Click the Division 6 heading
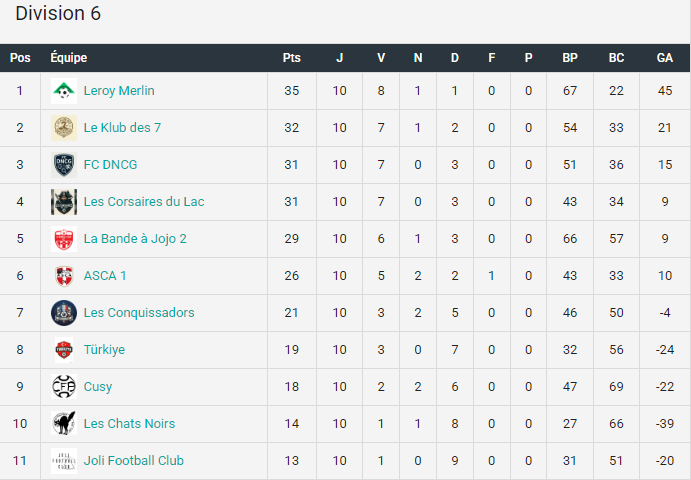Screen dimensions: 691x480 click(x=58, y=13)
